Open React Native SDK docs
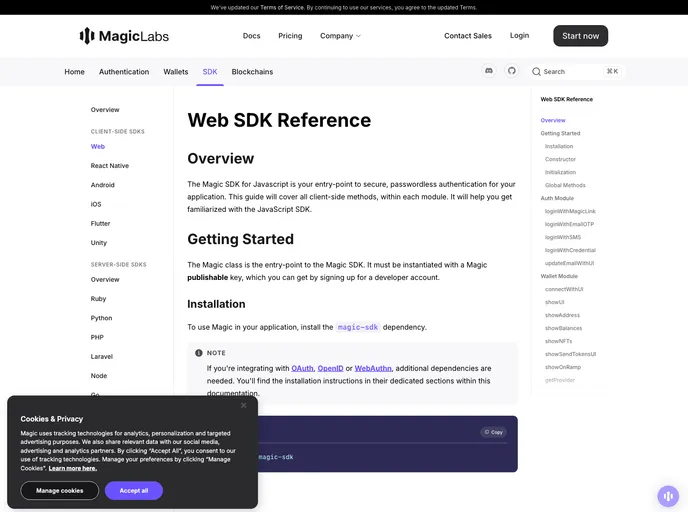688x512 pixels. (110, 166)
